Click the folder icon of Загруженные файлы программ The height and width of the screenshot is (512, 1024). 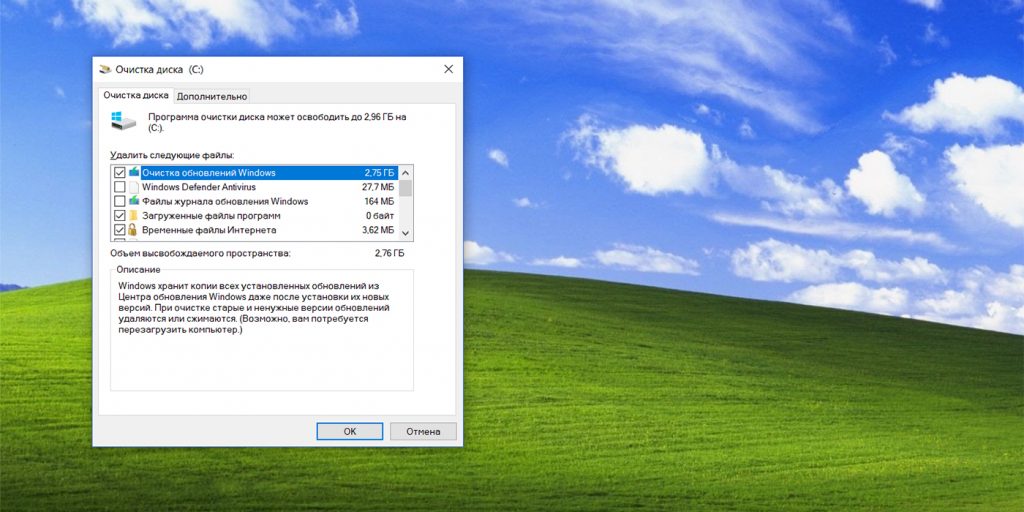click(134, 216)
